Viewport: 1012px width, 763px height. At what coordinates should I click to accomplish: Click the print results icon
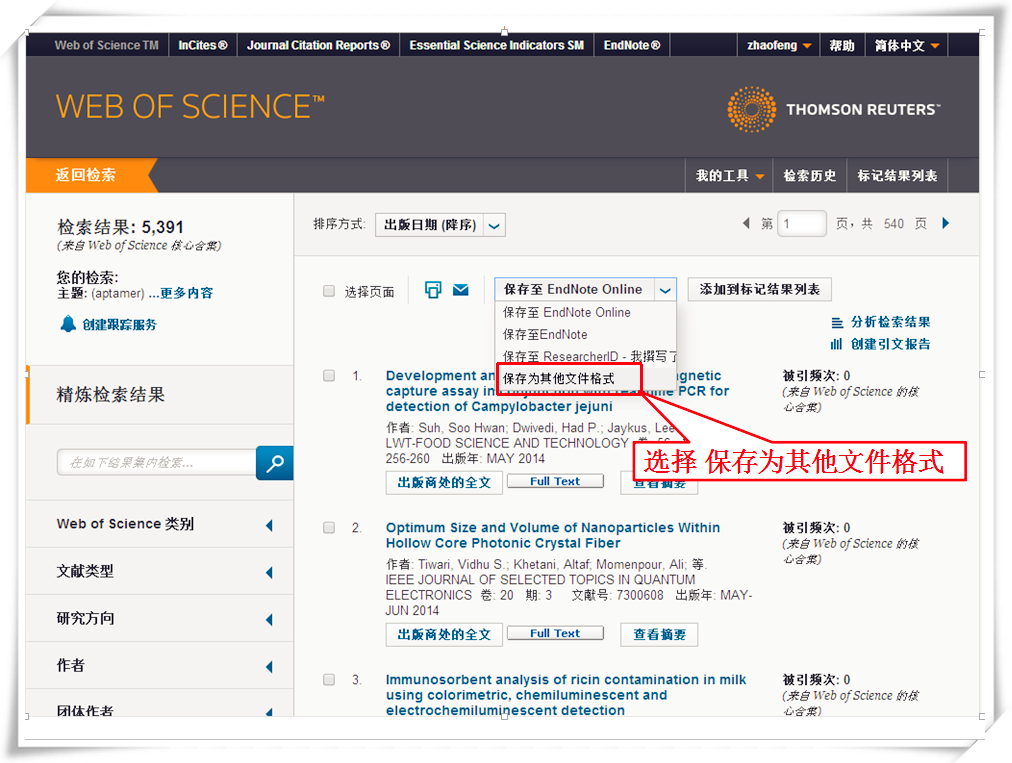pos(433,290)
